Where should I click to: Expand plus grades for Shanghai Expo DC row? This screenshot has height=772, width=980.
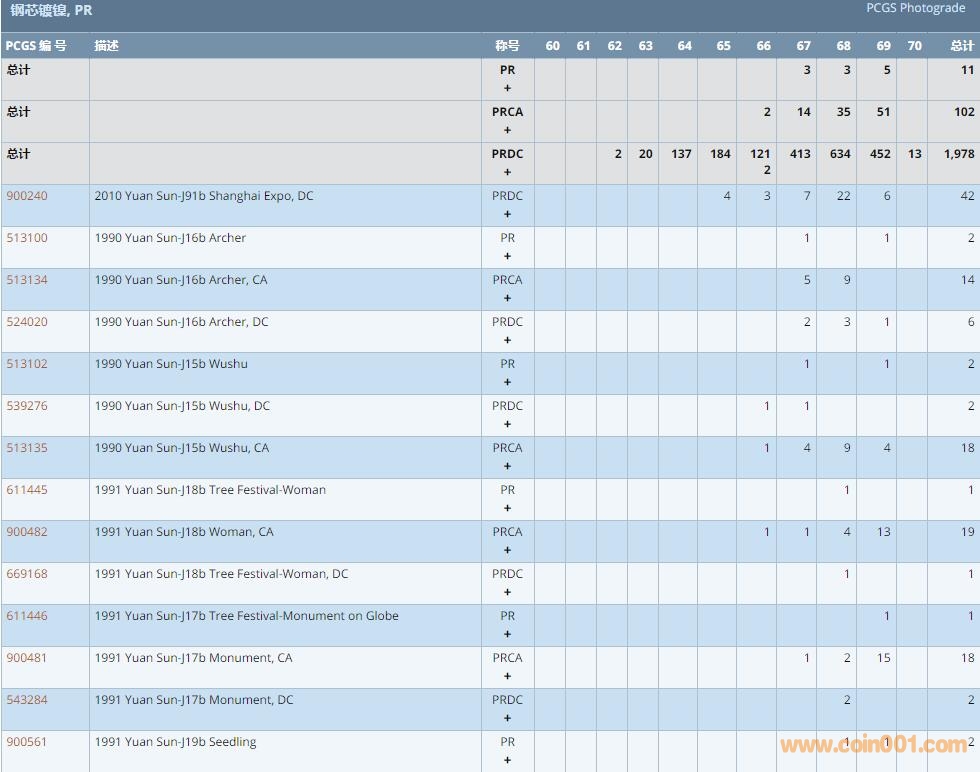[x=507, y=214]
